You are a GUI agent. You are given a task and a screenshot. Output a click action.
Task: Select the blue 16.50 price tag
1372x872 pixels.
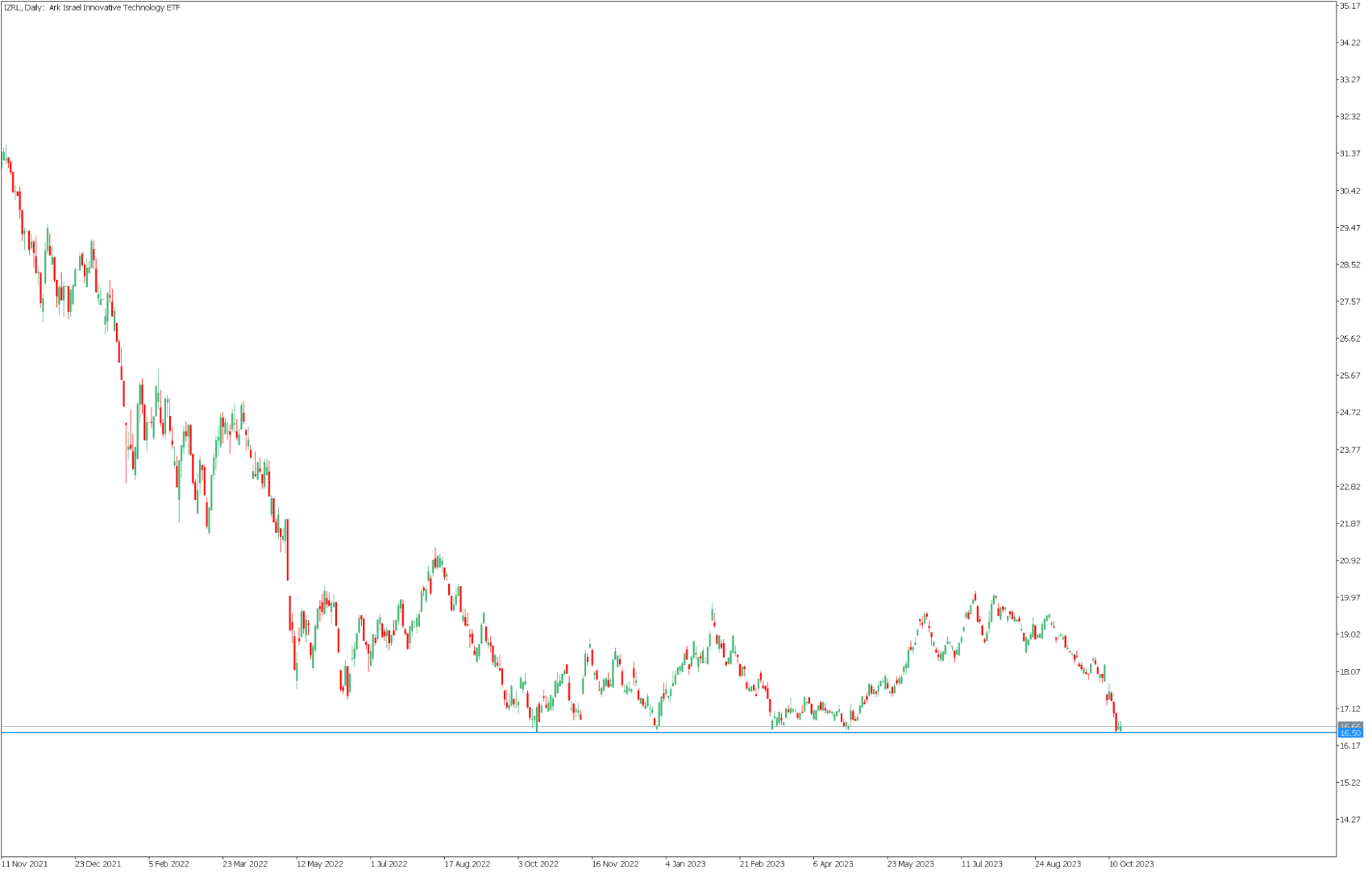(x=1350, y=733)
